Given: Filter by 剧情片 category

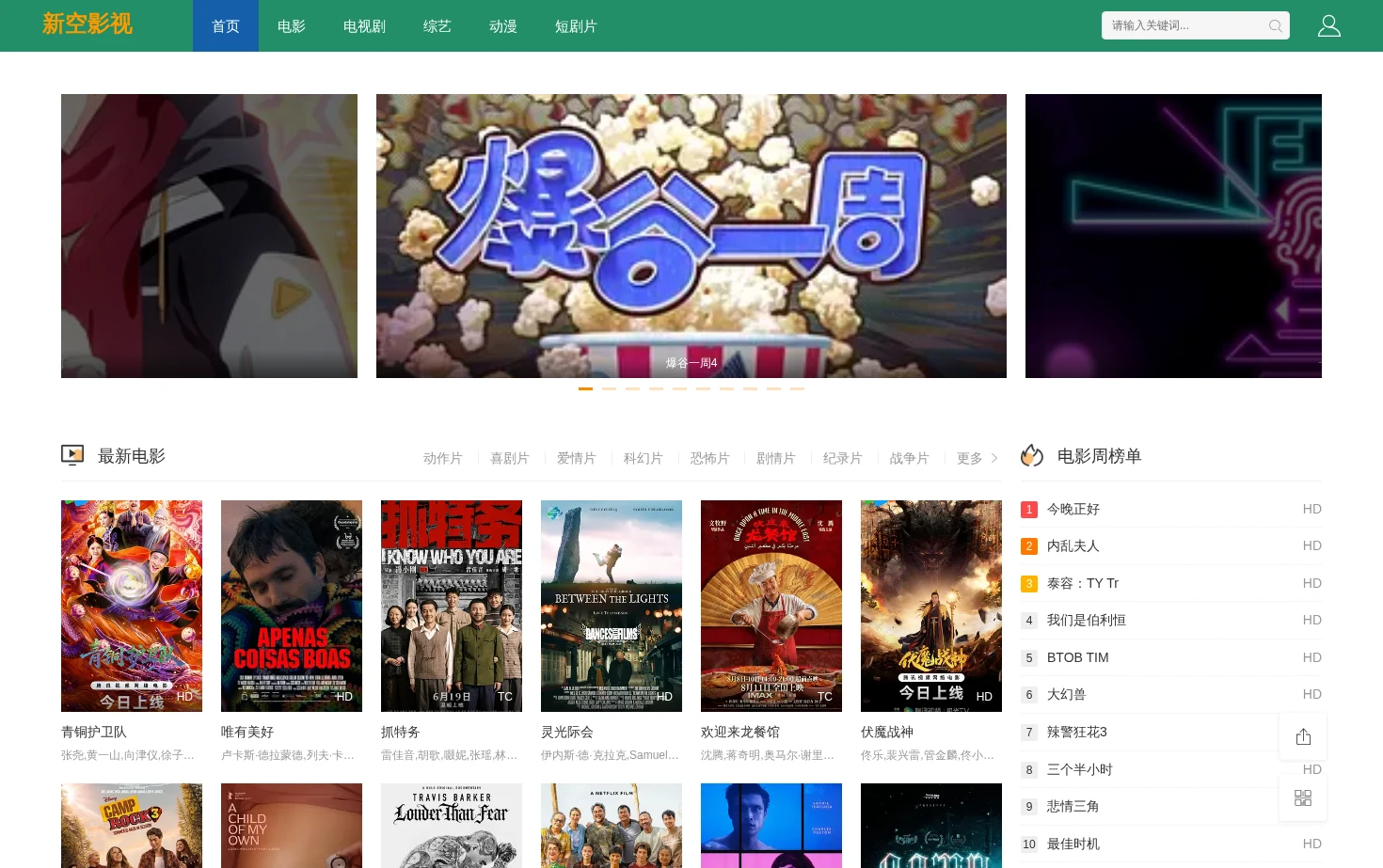Looking at the screenshot, I should click(776, 458).
